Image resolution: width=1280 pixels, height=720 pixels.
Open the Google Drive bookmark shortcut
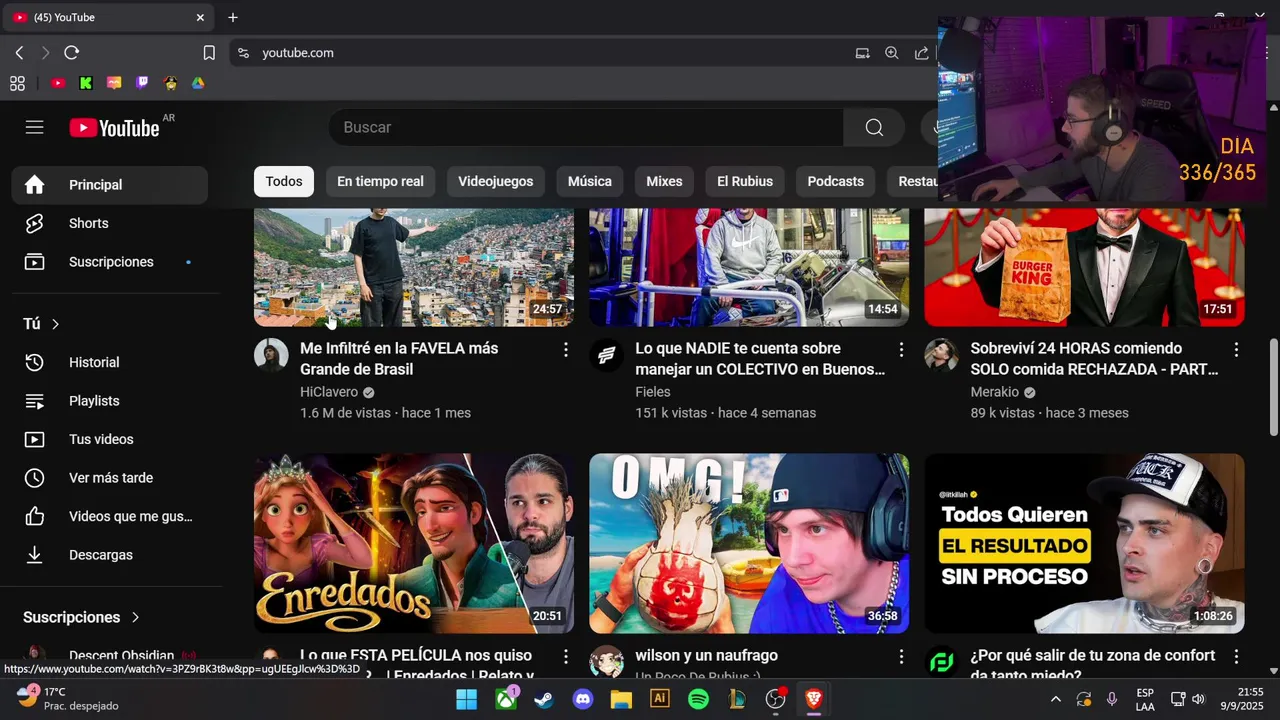coord(198,83)
